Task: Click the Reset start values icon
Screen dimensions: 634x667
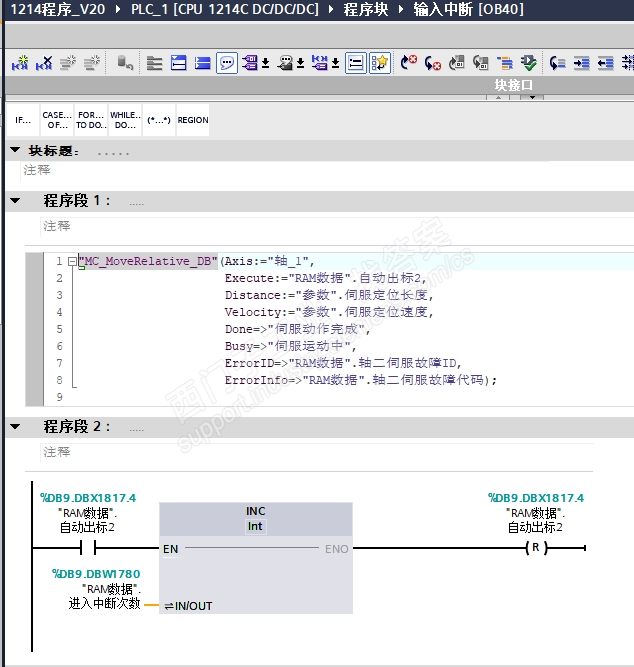Action: point(125,63)
